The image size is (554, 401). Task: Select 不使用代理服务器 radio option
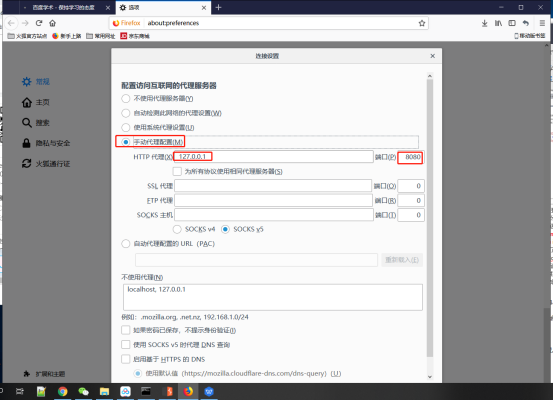pos(126,99)
